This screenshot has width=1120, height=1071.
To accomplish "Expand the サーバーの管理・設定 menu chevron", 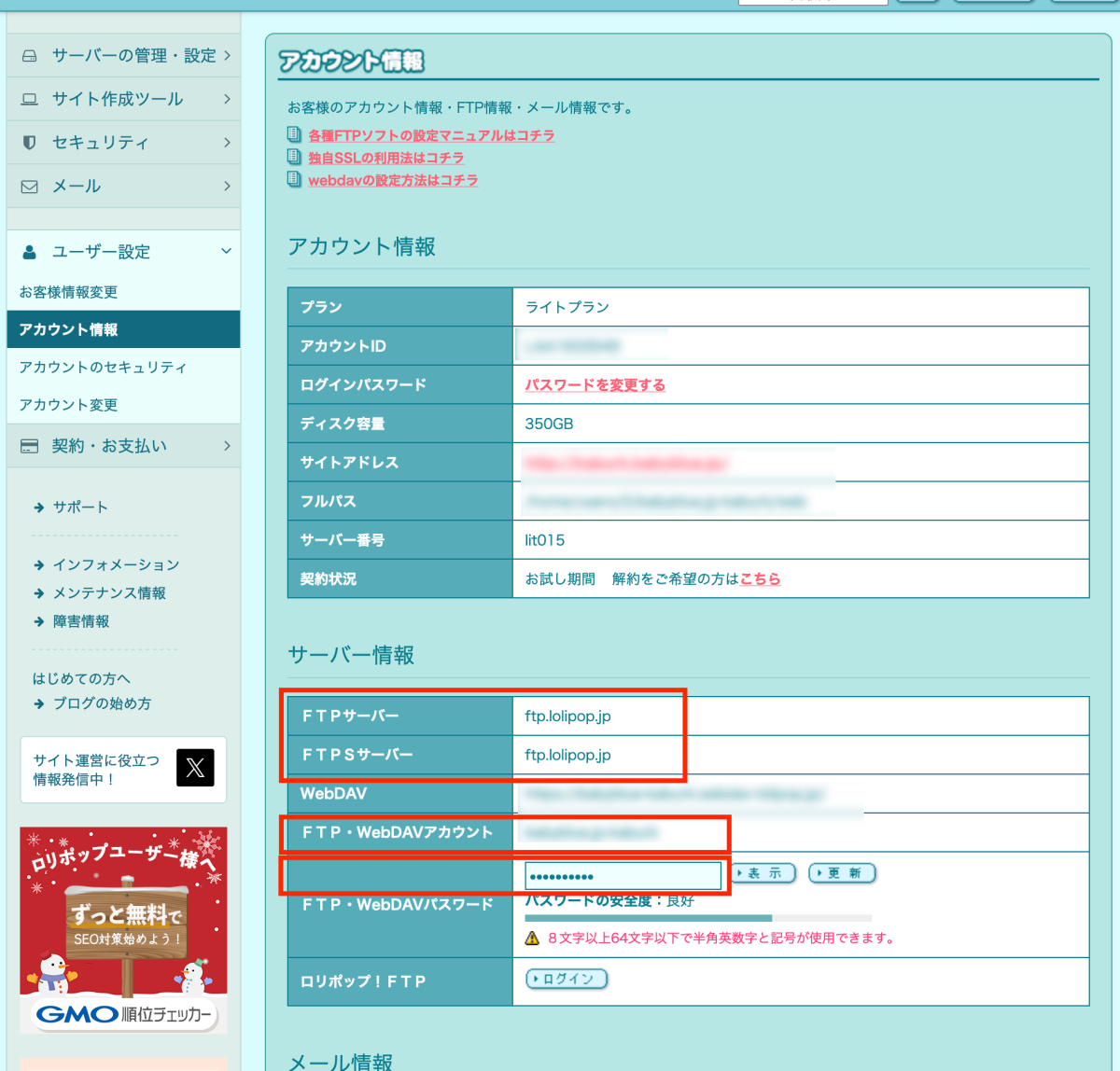I will point(227,56).
